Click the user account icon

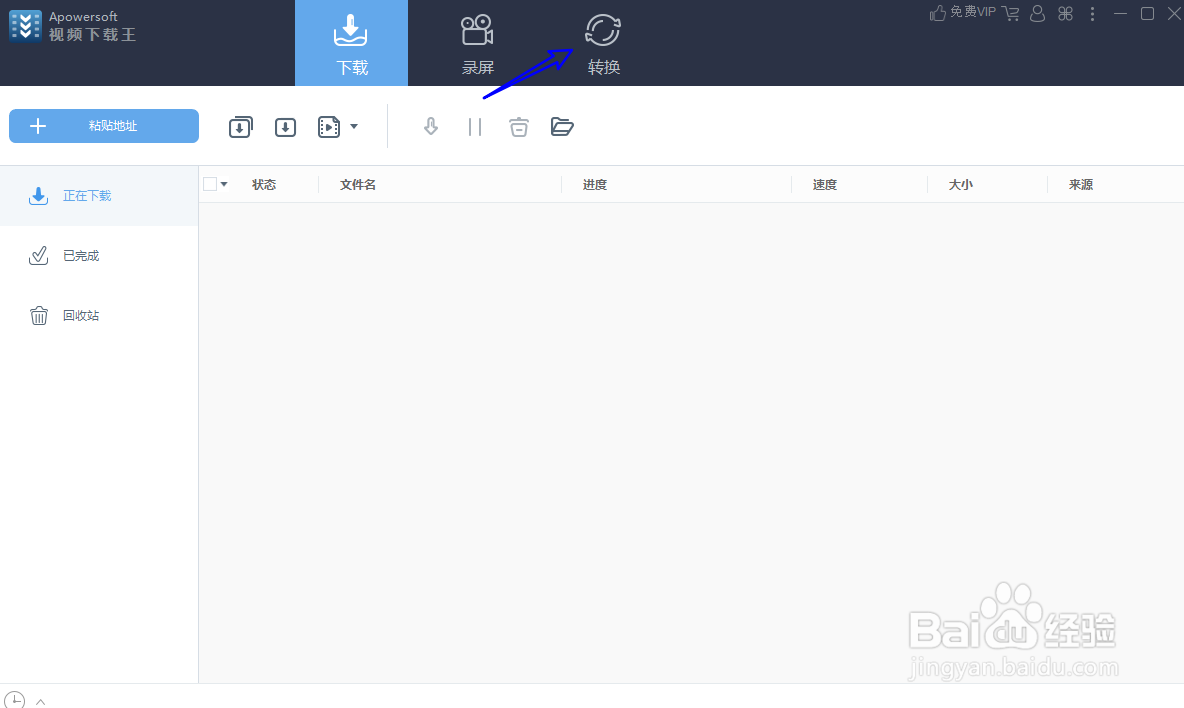point(1038,14)
